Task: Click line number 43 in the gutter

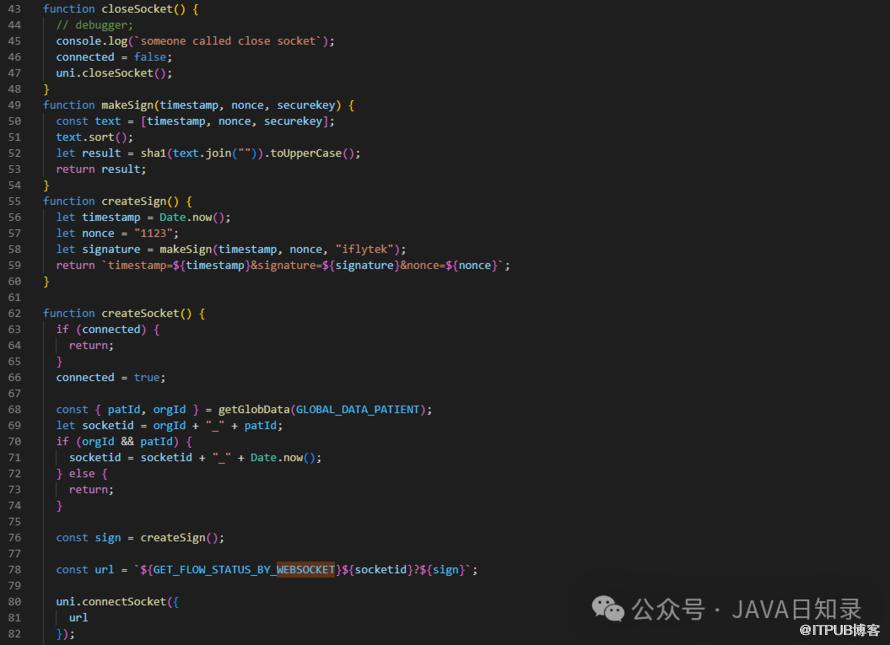Action: click(x=14, y=9)
